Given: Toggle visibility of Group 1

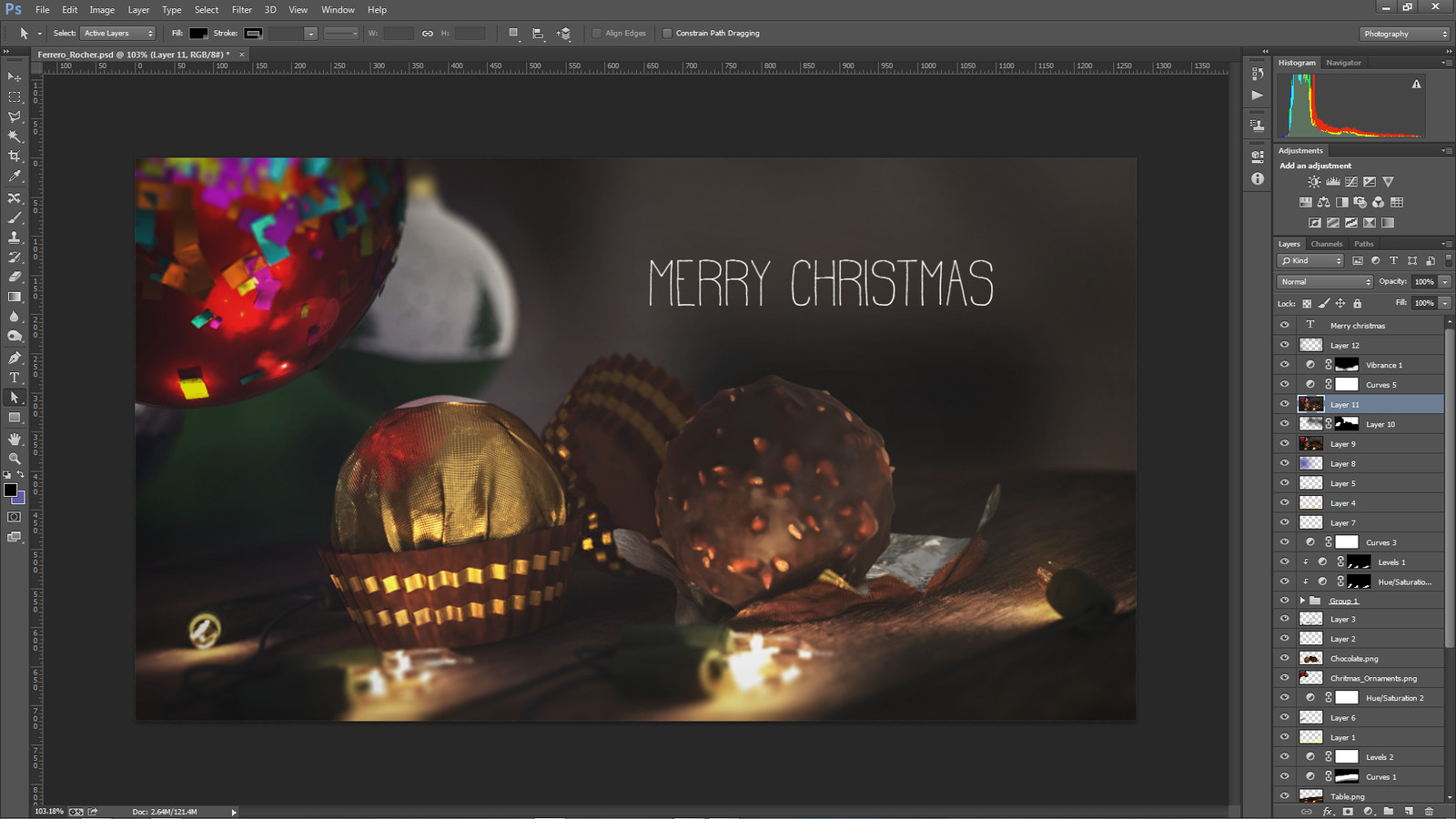Looking at the screenshot, I should tap(1285, 601).
